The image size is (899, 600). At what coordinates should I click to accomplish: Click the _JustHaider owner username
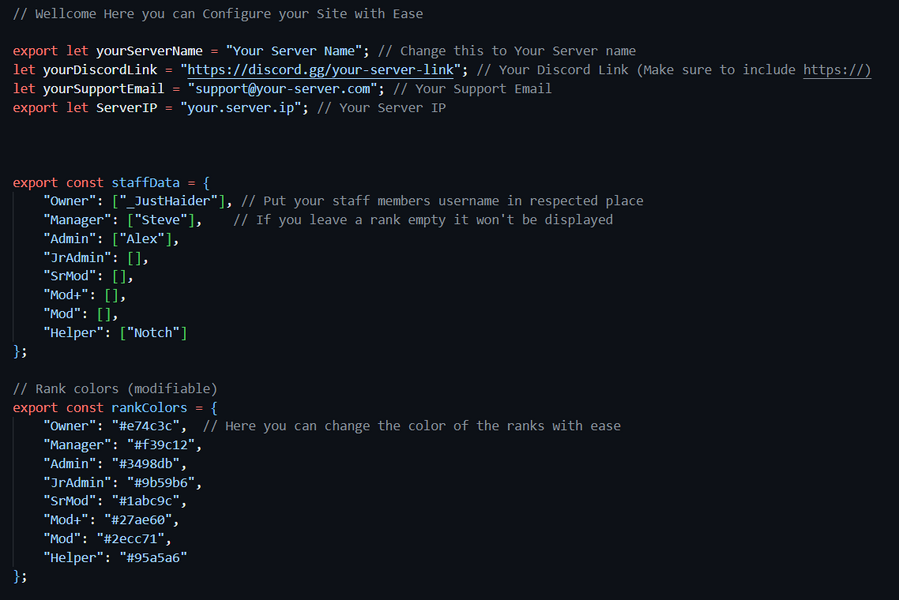169,201
